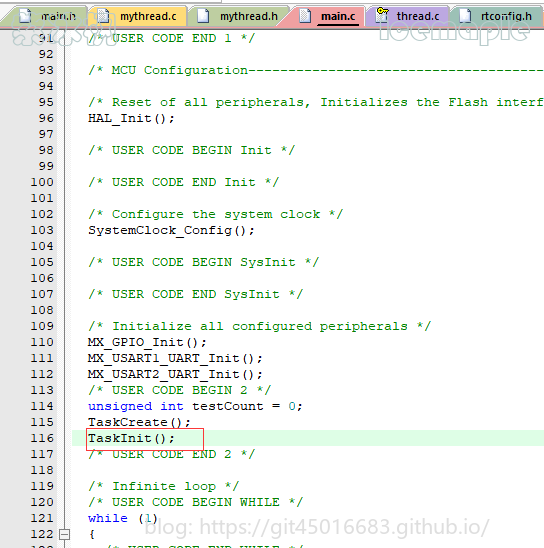The image size is (544, 548).
Task: Open the mythread.c tab
Action: [137, 16]
